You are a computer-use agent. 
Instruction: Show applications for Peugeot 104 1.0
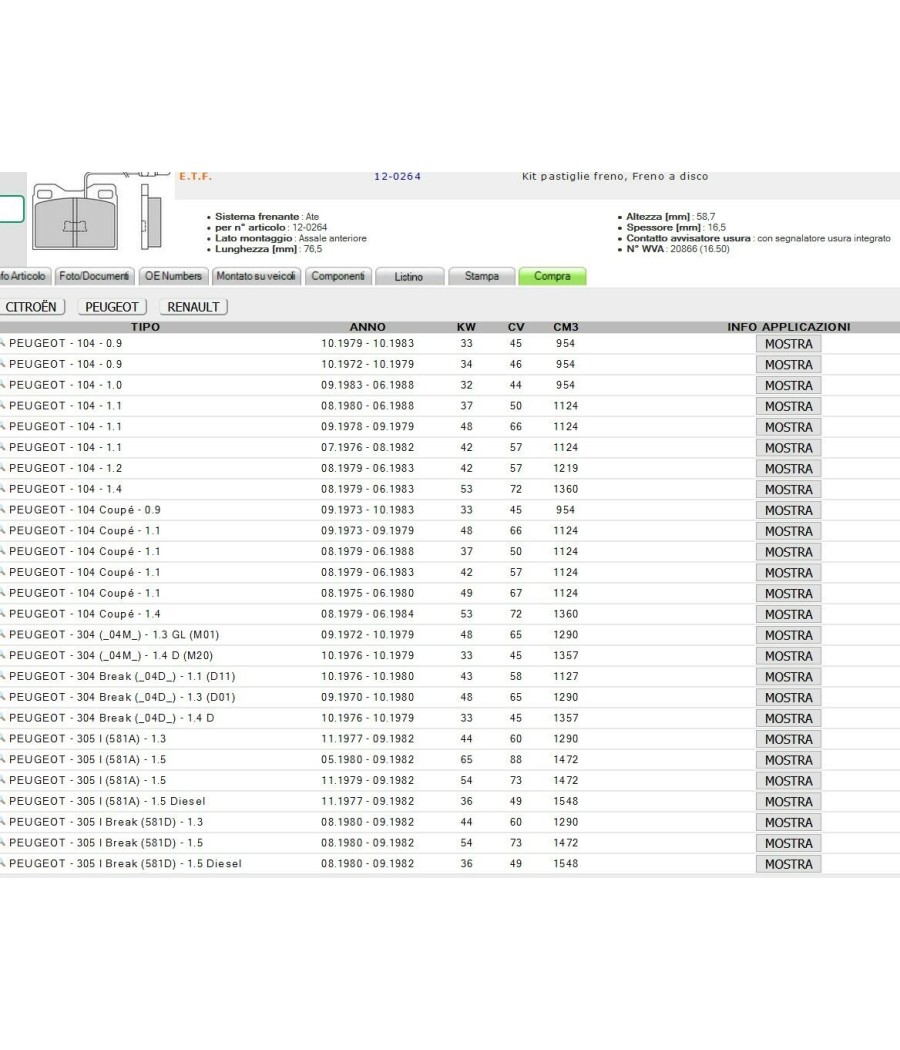click(x=789, y=385)
